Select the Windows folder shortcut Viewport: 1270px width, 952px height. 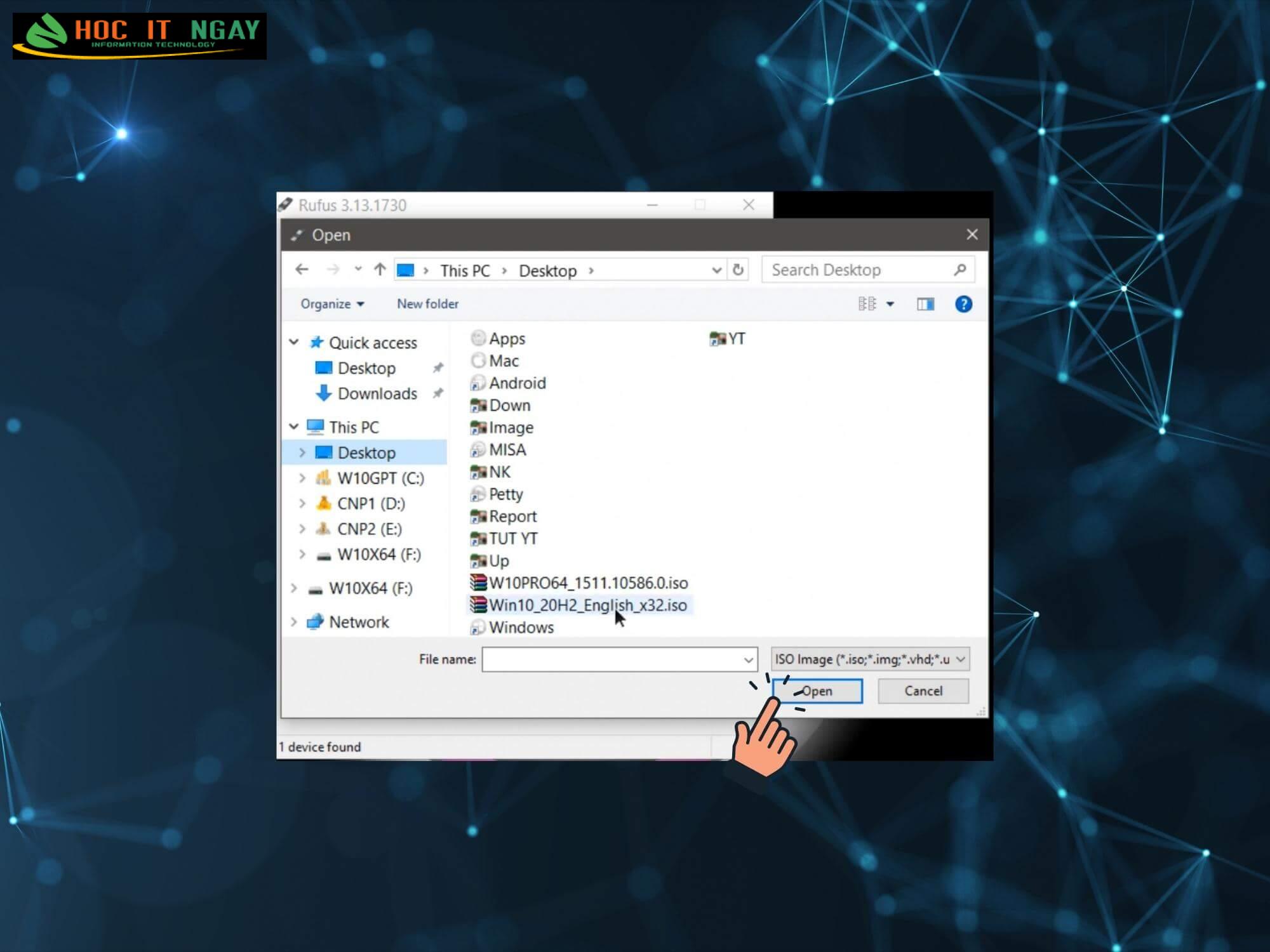coord(512,627)
